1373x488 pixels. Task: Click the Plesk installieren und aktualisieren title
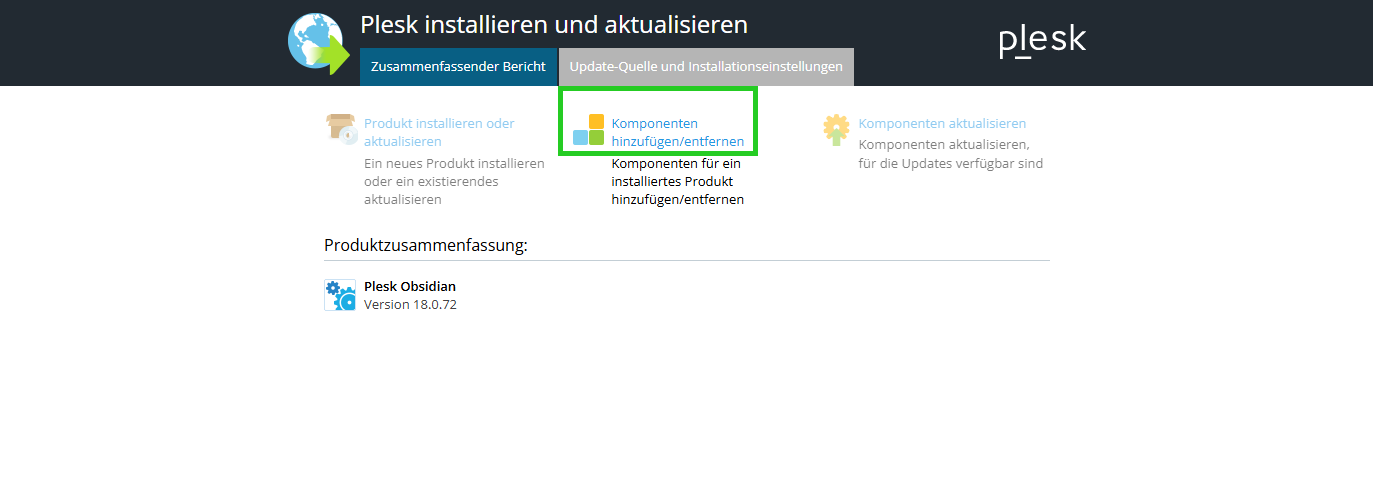pyautogui.click(x=554, y=25)
